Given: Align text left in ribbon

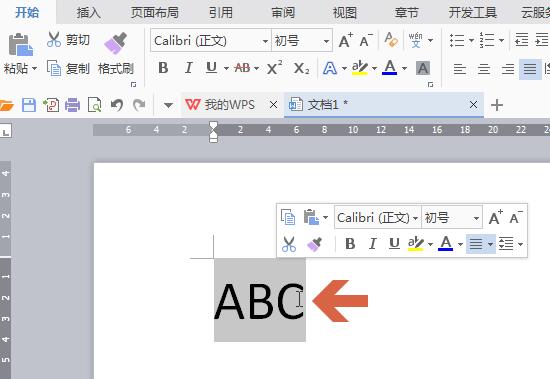Looking at the screenshot, I should tap(460, 69).
